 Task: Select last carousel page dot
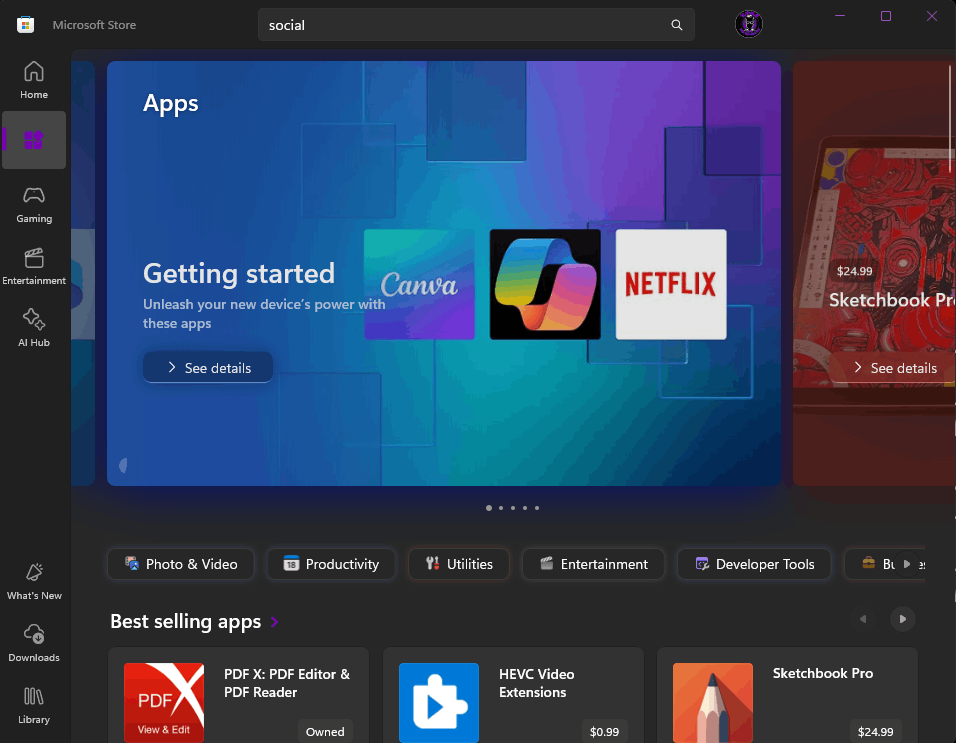tap(537, 508)
